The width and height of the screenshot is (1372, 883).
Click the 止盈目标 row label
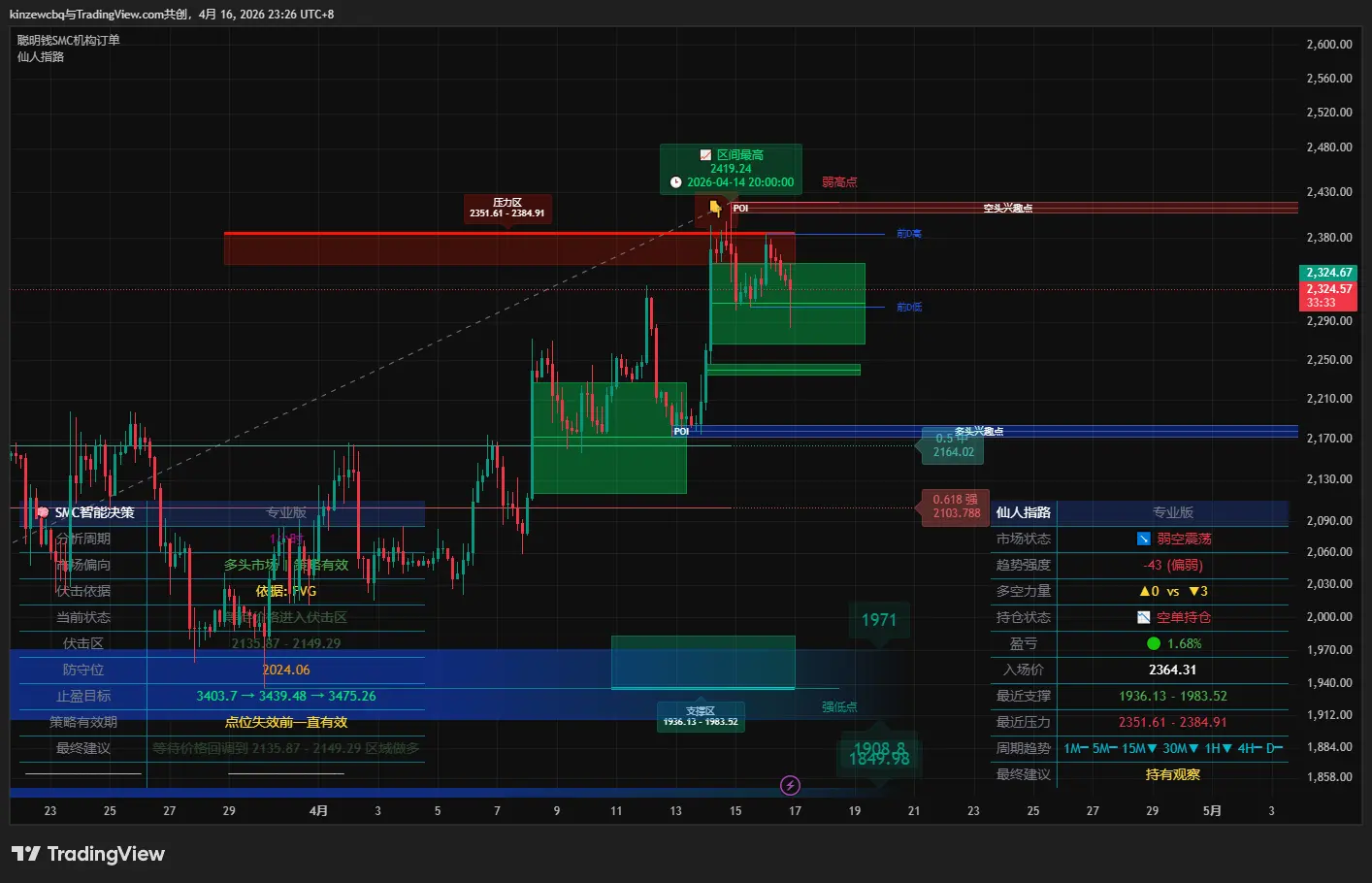[x=83, y=696]
